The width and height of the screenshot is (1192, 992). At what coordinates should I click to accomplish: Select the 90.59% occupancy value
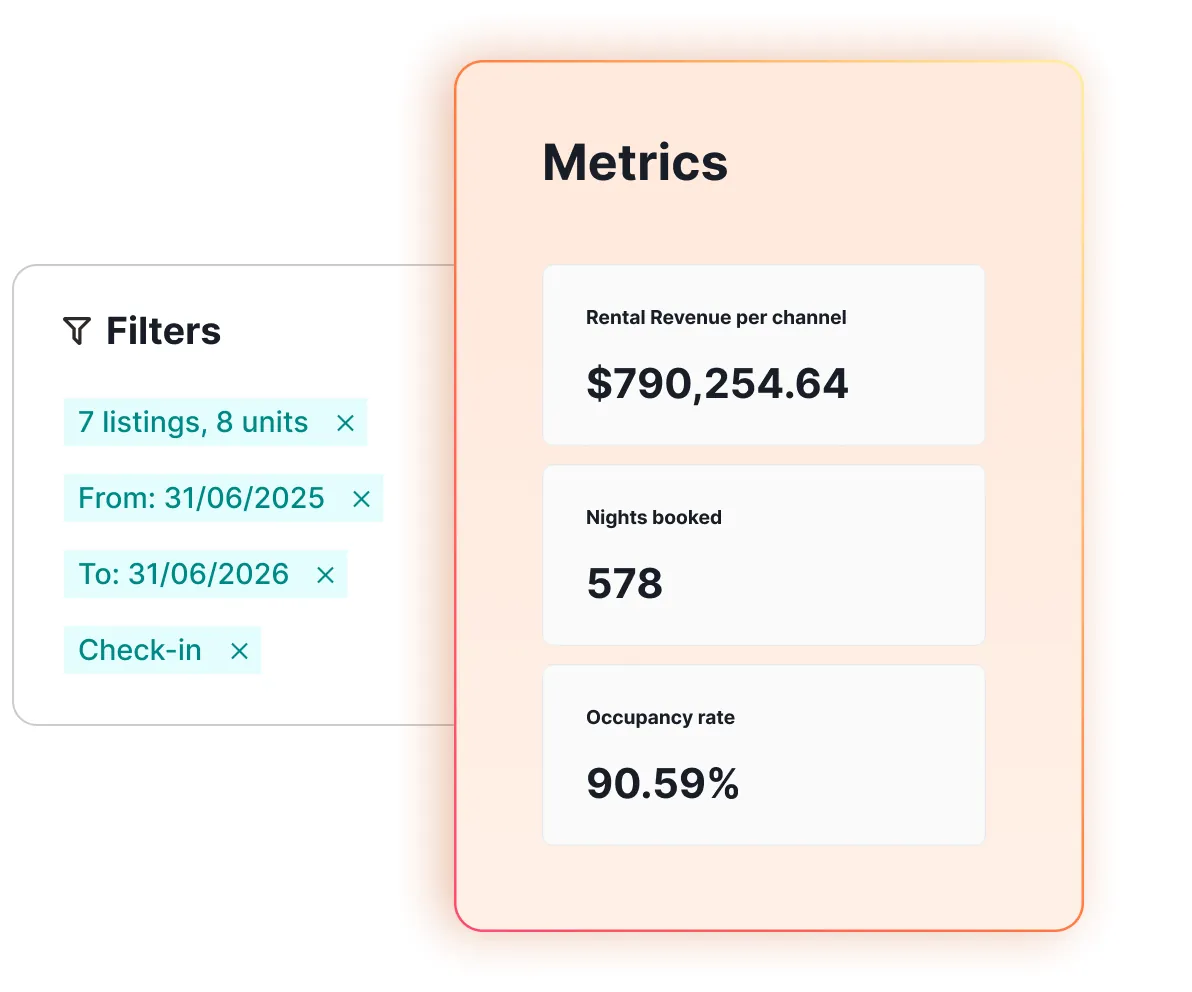[662, 783]
